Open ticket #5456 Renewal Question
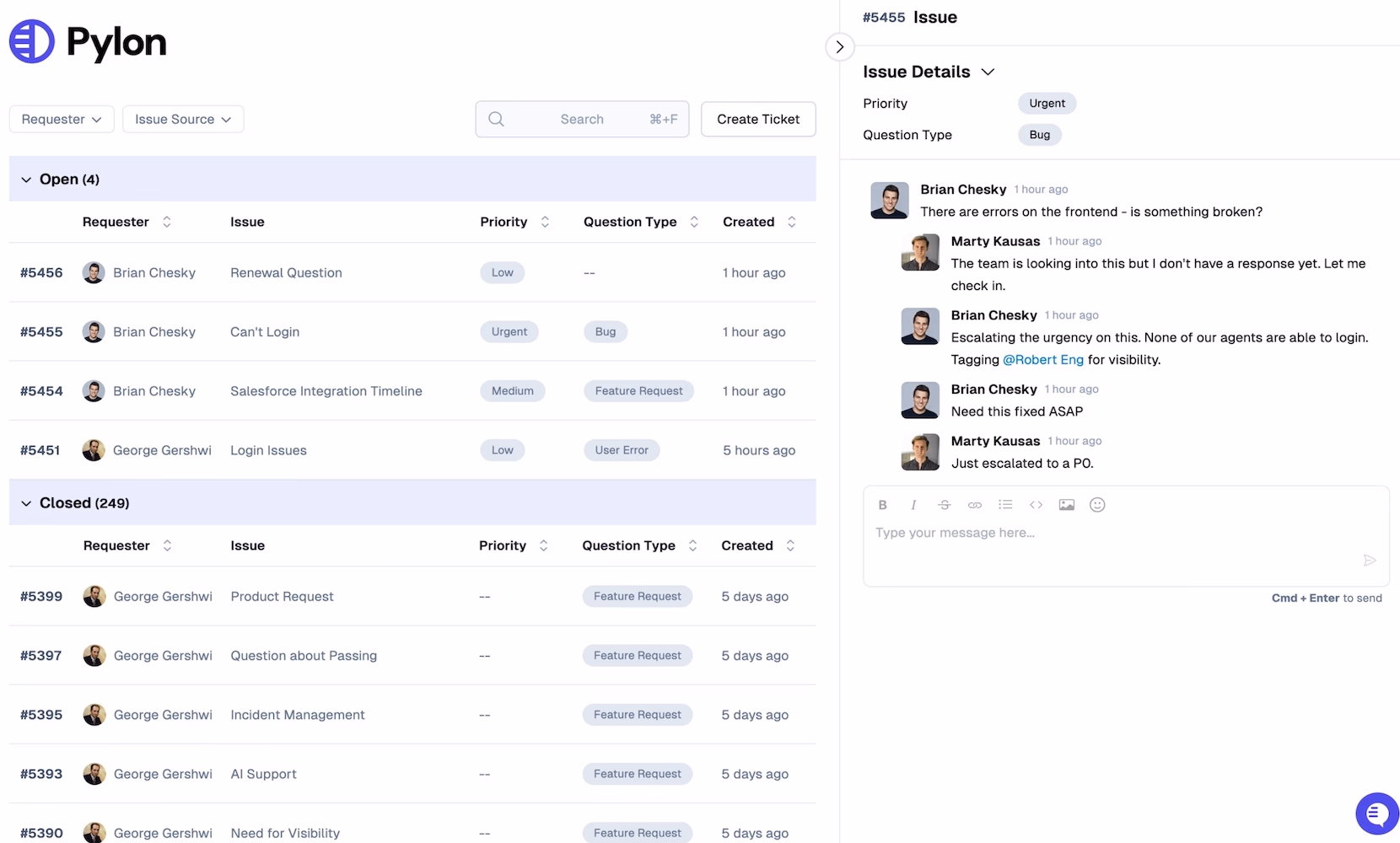 click(412, 272)
